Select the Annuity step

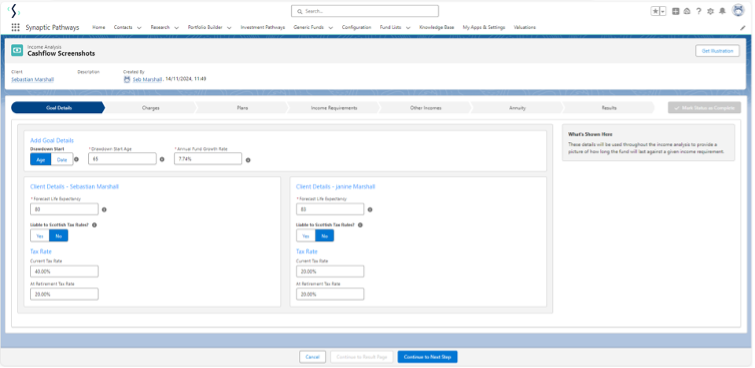point(518,108)
